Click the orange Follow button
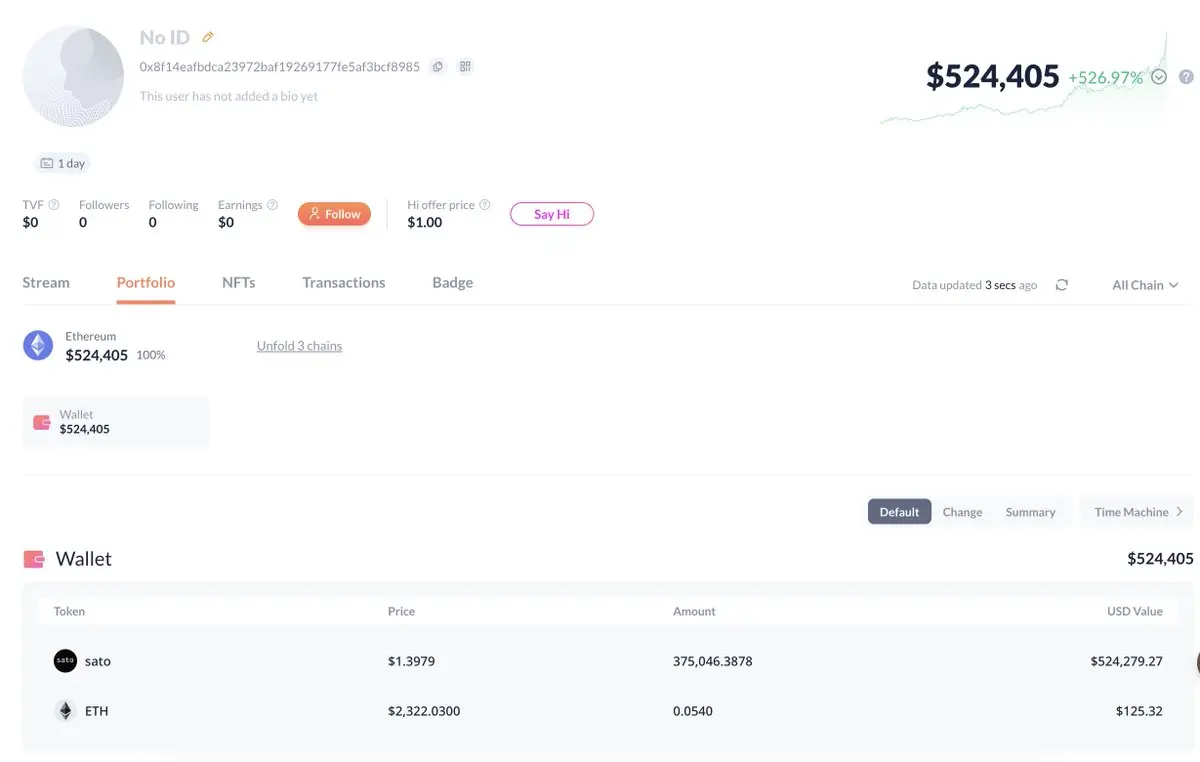 [x=334, y=214]
